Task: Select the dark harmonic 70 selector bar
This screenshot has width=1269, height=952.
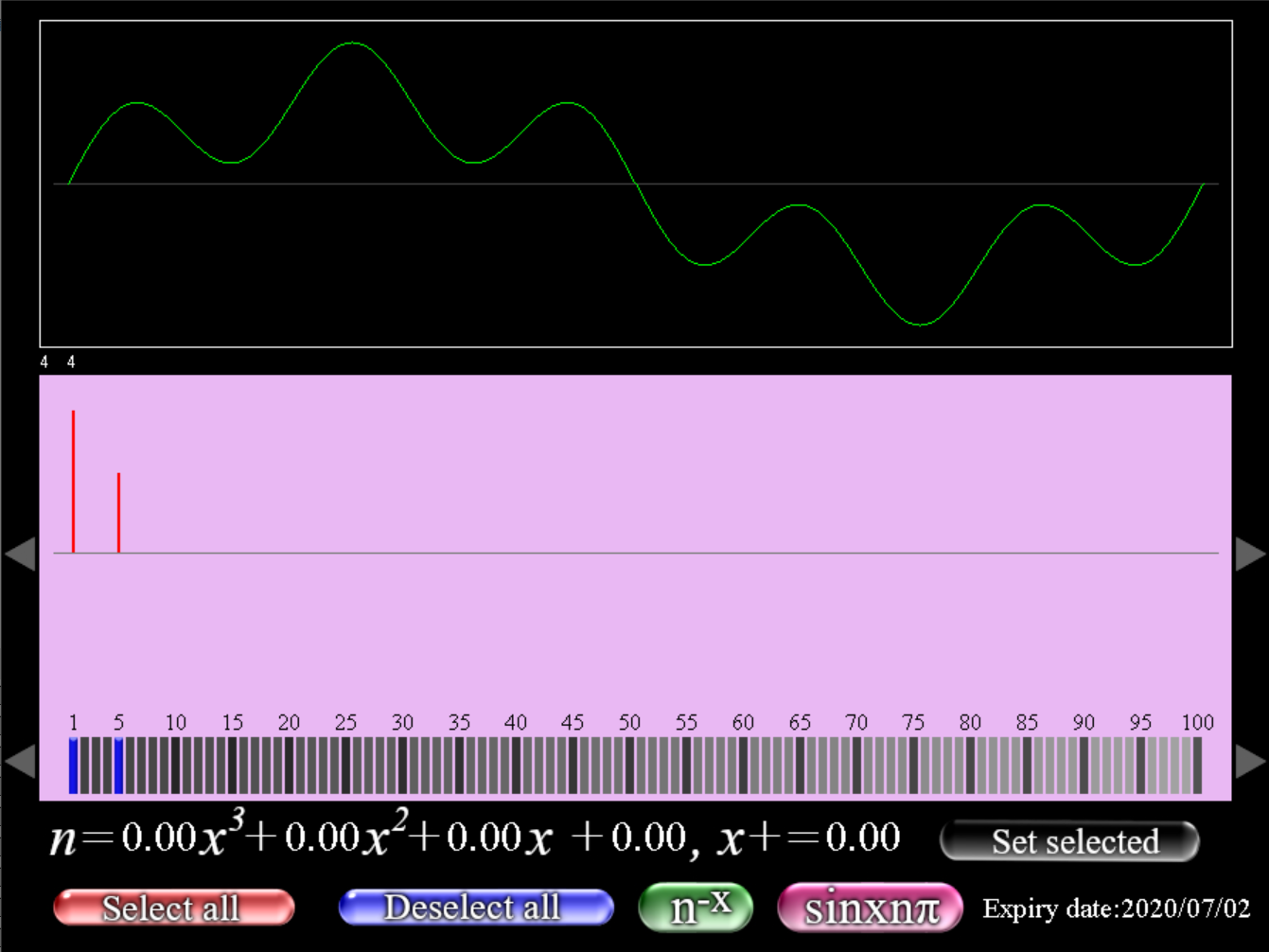Action: [x=856, y=766]
